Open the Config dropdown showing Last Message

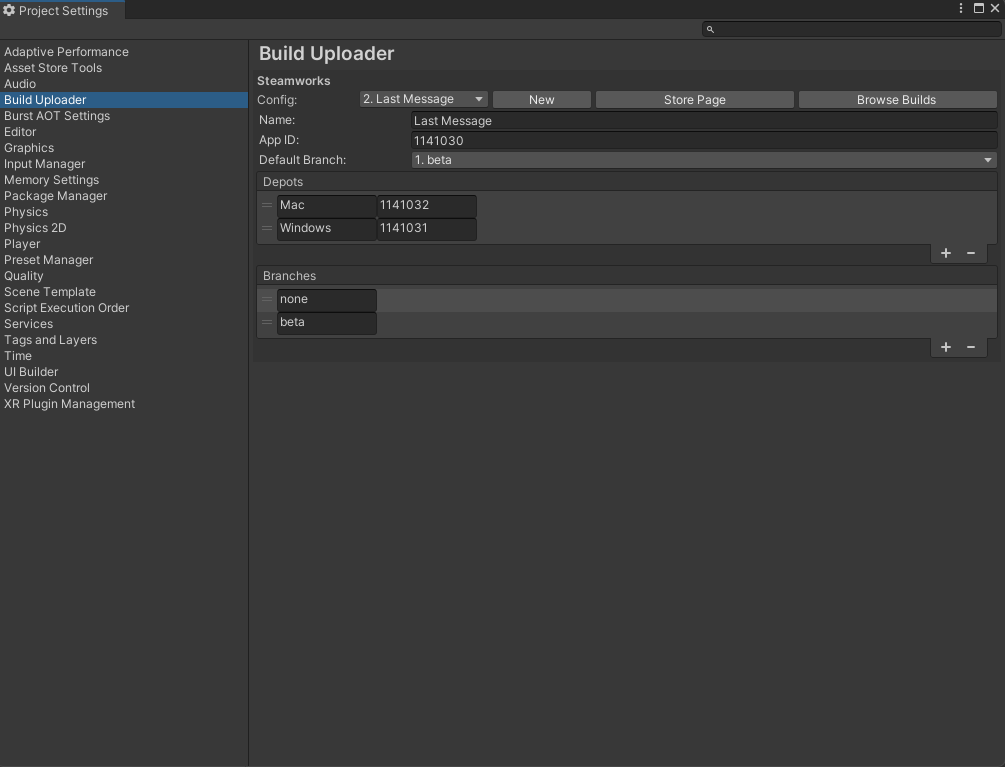coord(423,99)
